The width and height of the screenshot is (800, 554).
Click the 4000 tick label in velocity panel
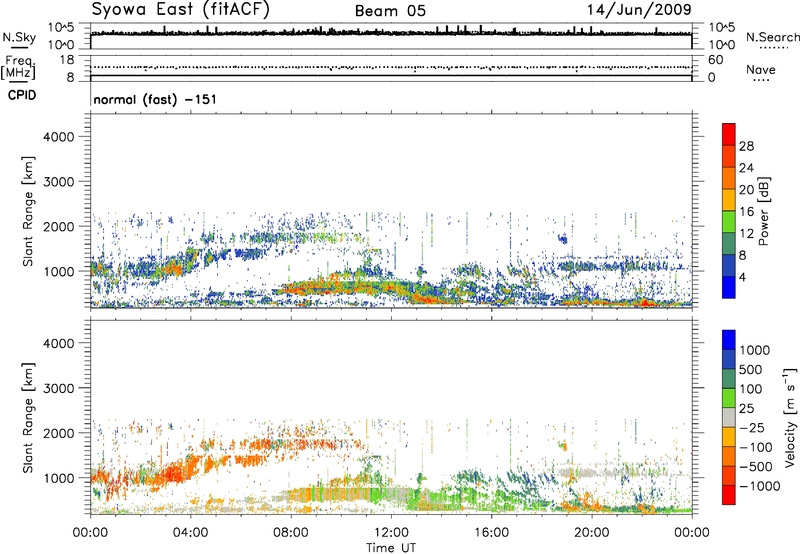[x=58, y=343]
